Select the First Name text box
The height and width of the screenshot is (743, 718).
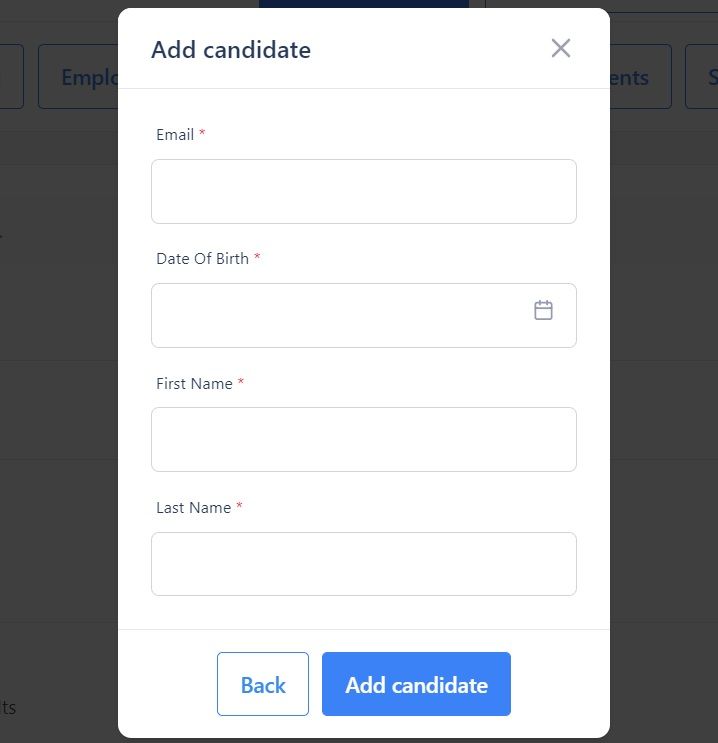click(x=364, y=440)
